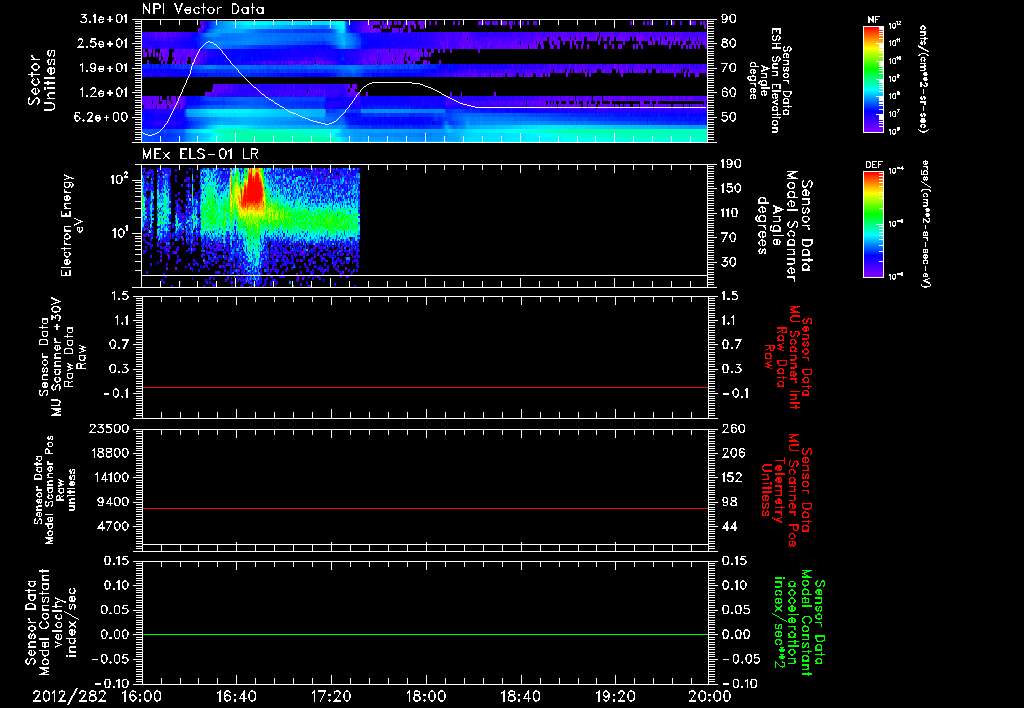The height and width of the screenshot is (708, 1024).
Task: Click the 152 telemetry axis tick label
Action: [732, 477]
